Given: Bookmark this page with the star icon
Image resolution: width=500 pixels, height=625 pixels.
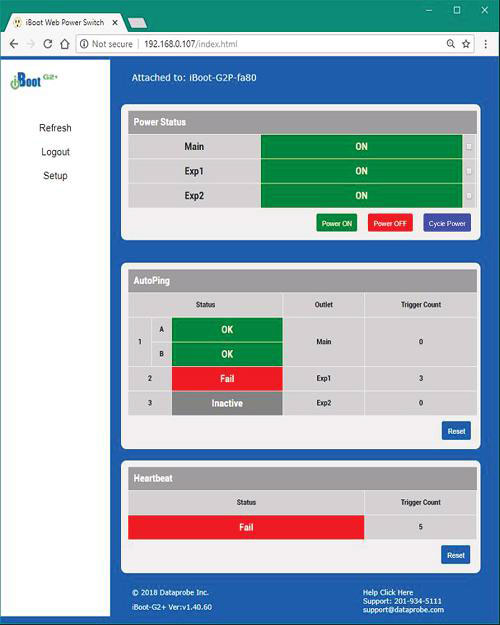Looking at the screenshot, I should coord(466,44).
